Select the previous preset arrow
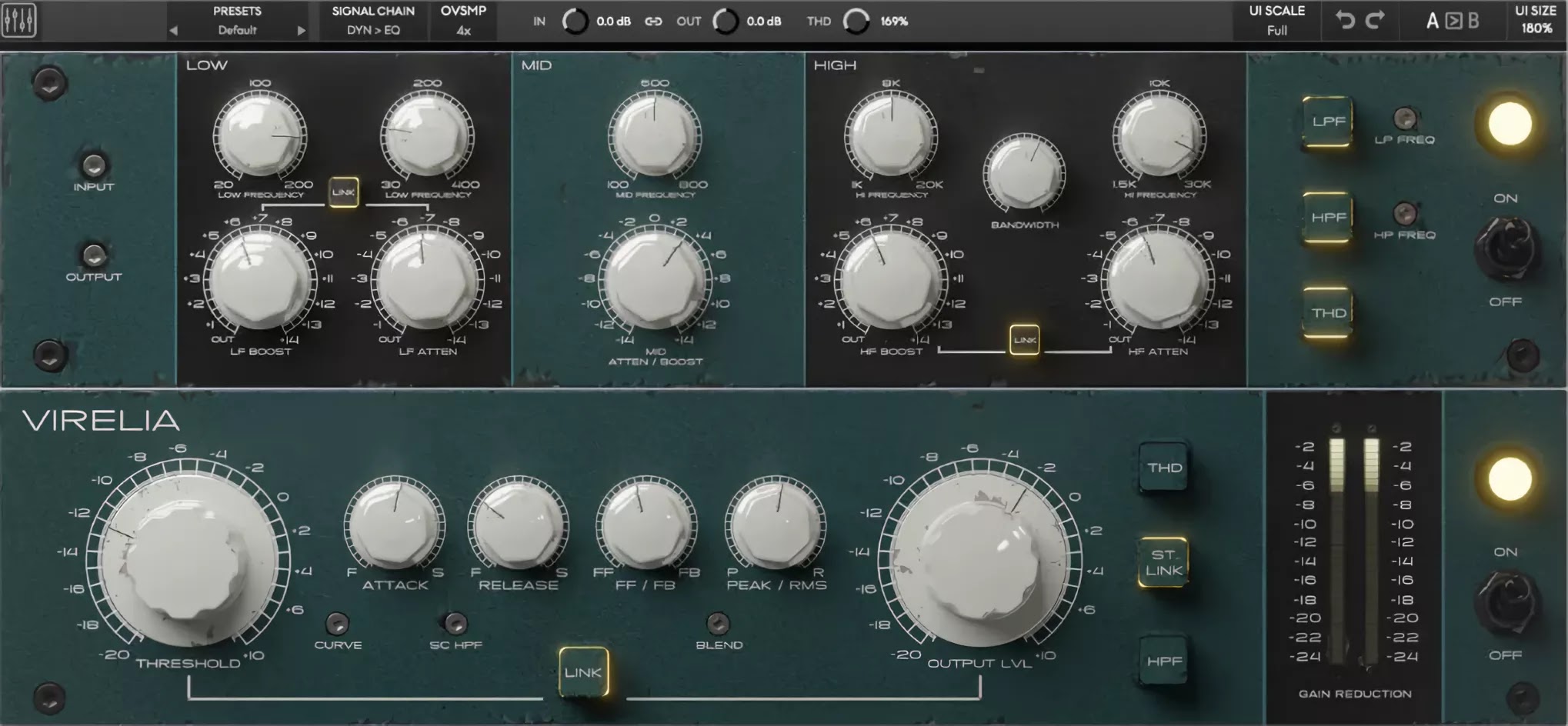The width and height of the screenshot is (1568, 726). click(x=173, y=31)
